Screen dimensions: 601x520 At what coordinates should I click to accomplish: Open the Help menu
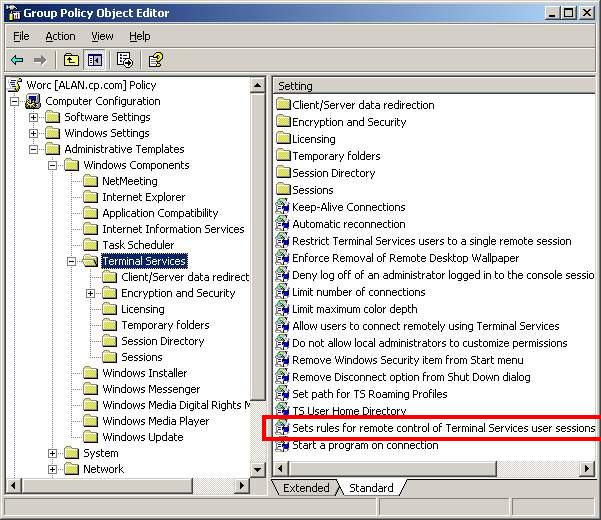point(140,36)
